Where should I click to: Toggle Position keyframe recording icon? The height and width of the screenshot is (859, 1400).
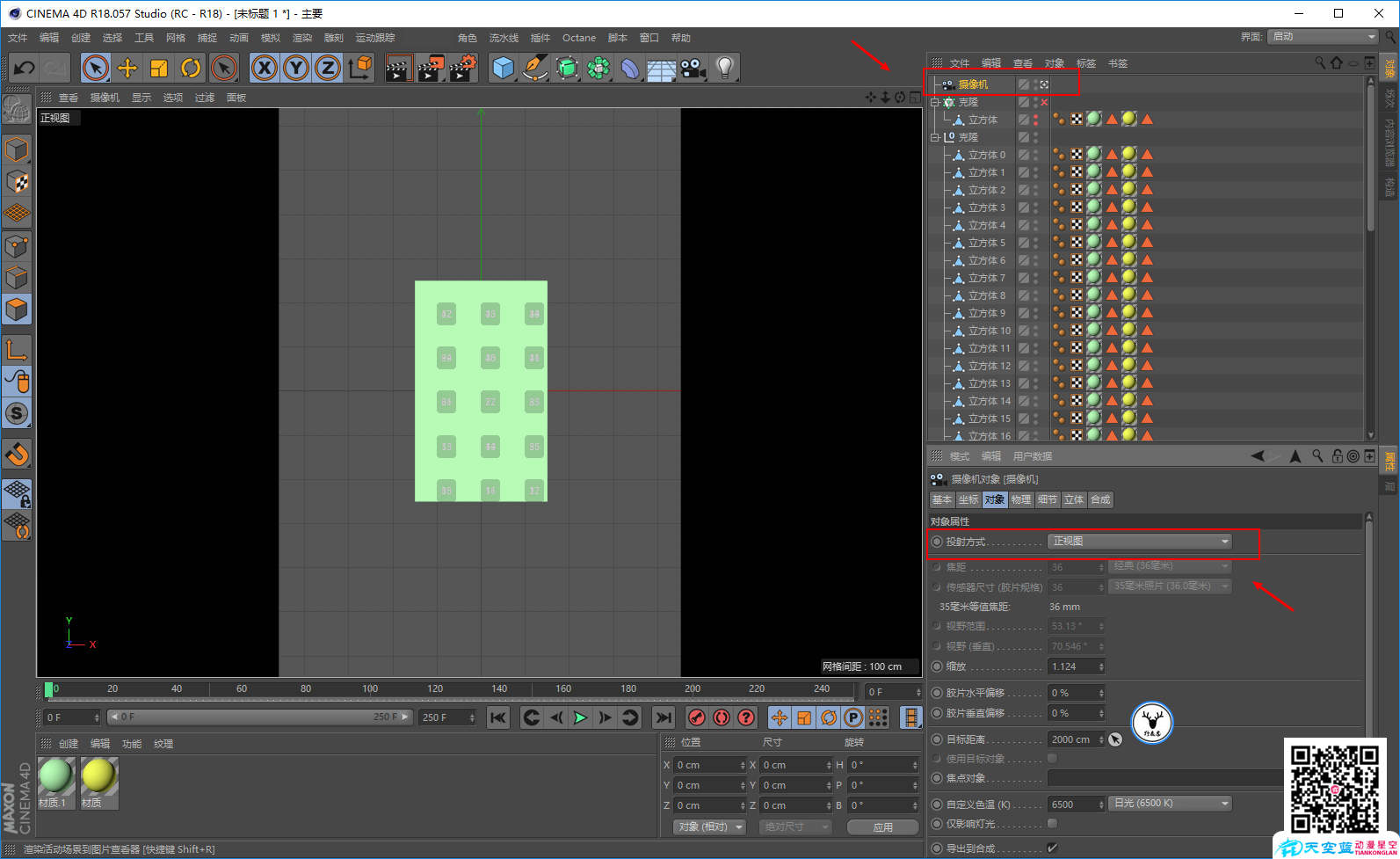pos(780,717)
